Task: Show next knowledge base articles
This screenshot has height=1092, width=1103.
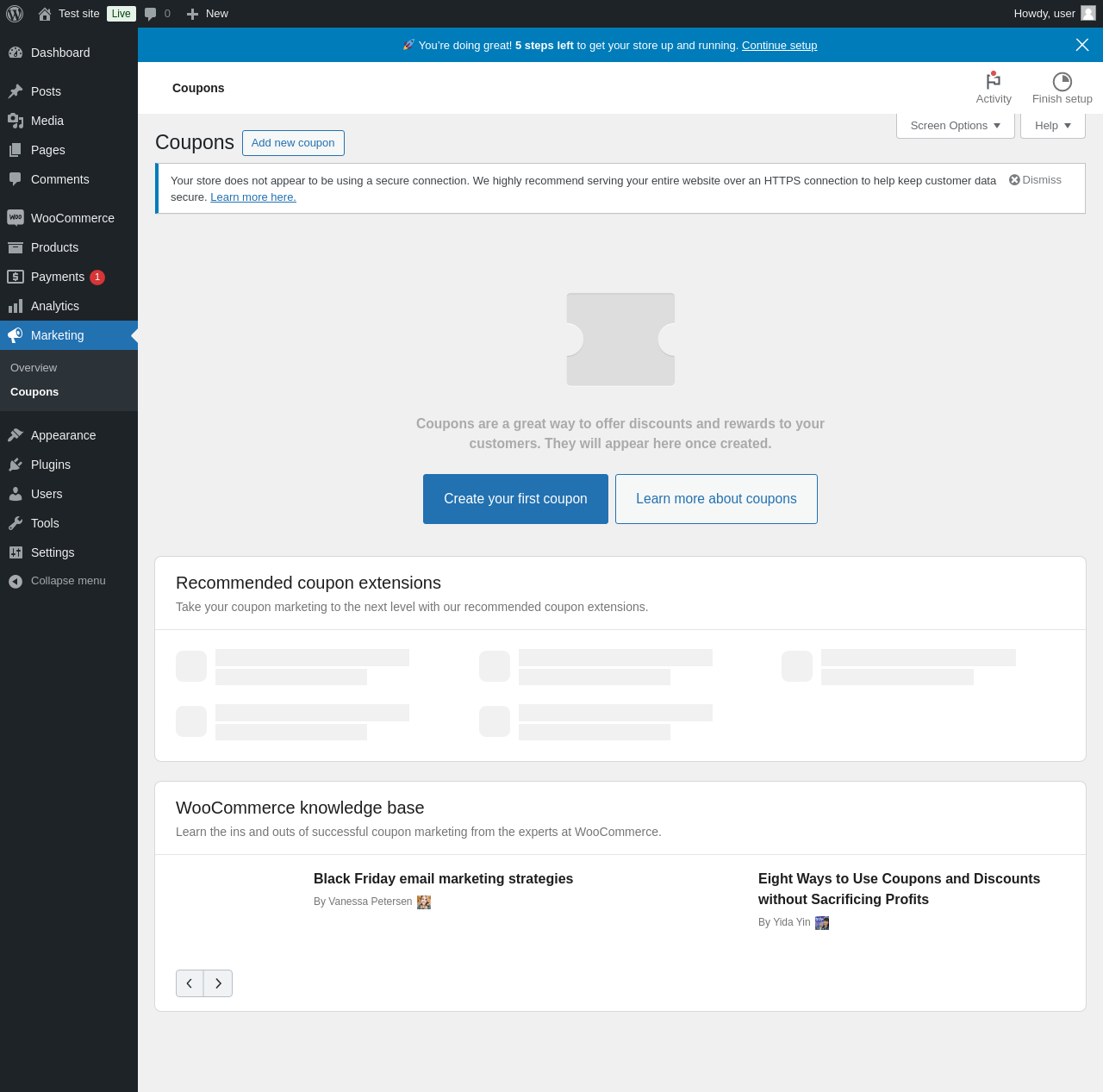Action: coord(218,983)
